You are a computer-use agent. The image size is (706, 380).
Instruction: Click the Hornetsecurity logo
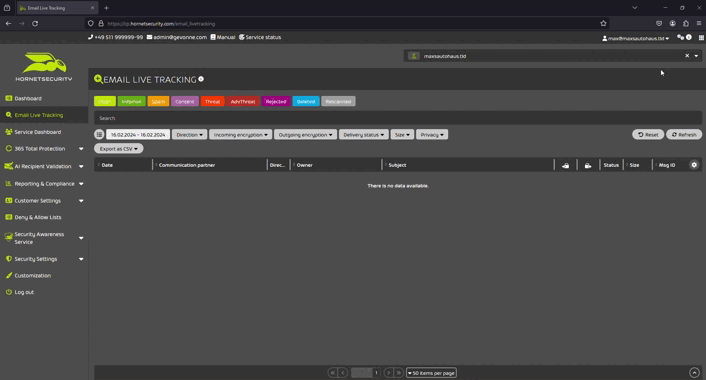point(44,67)
